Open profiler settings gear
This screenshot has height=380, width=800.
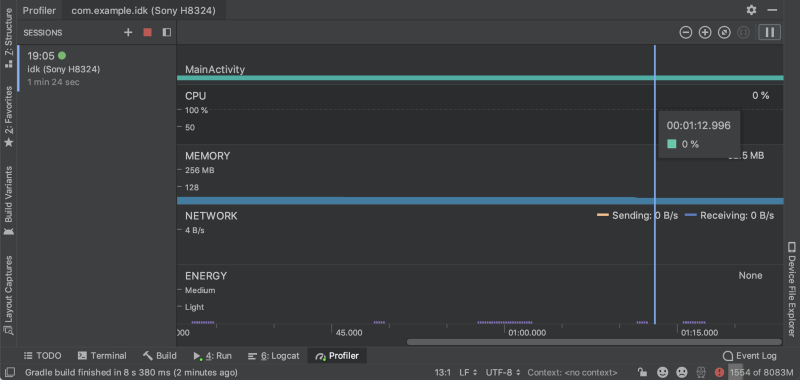751,10
